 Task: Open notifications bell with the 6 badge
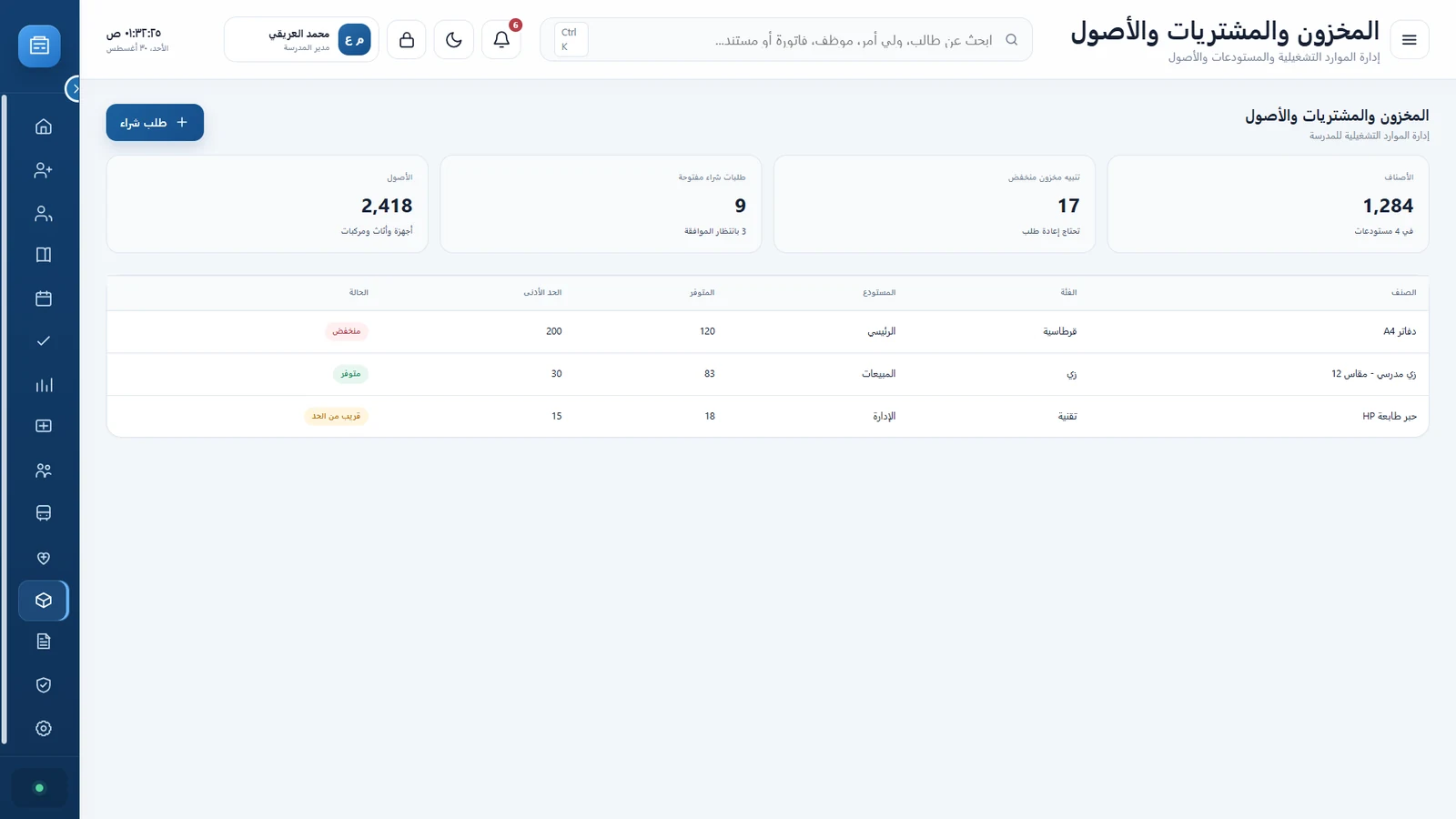pos(501,40)
